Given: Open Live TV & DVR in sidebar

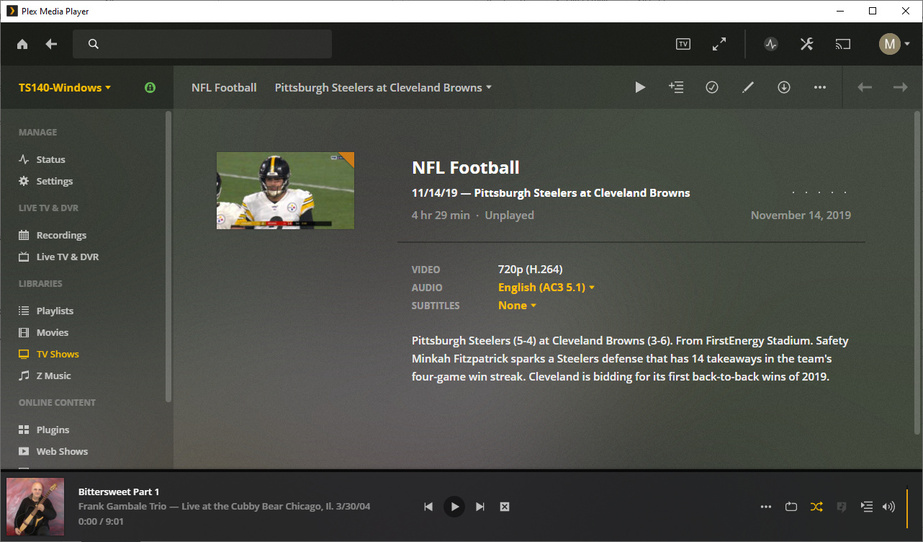Looking at the screenshot, I should coord(59,257).
